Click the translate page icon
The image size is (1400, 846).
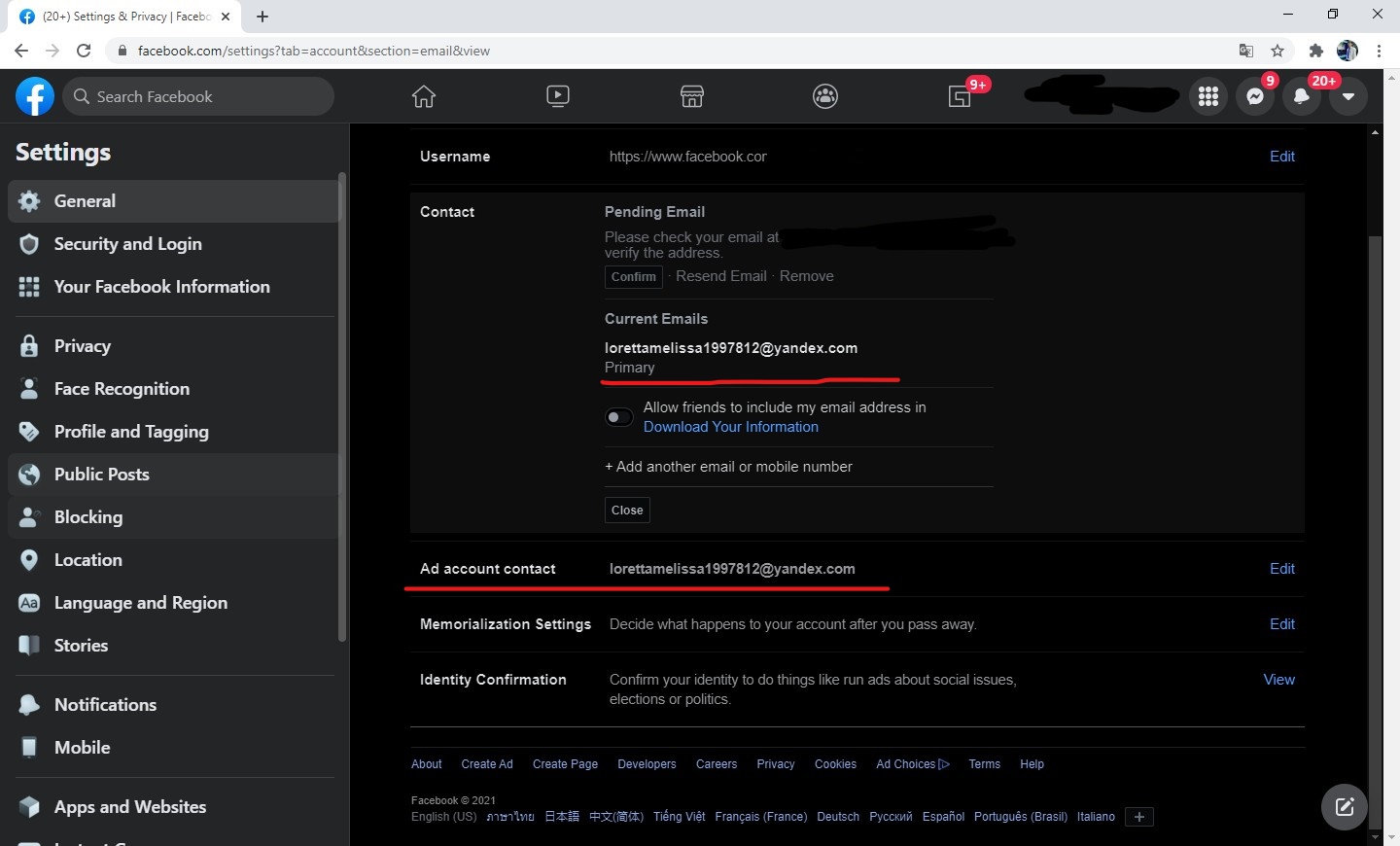point(1246,51)
